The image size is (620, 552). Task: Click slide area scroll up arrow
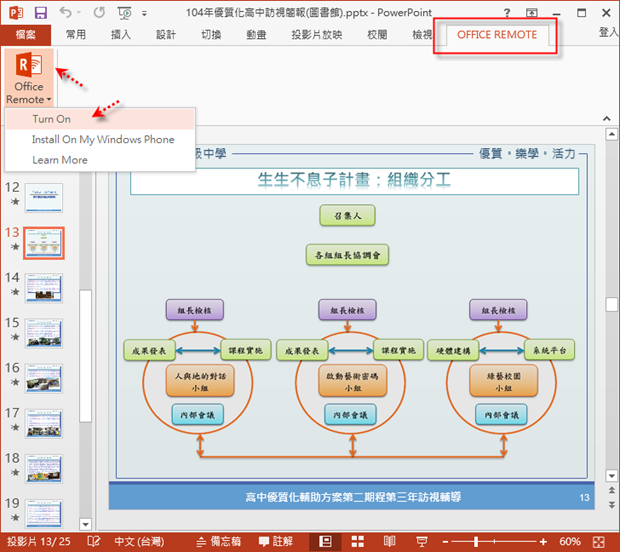pyautogui.click(x=612, y=134)
